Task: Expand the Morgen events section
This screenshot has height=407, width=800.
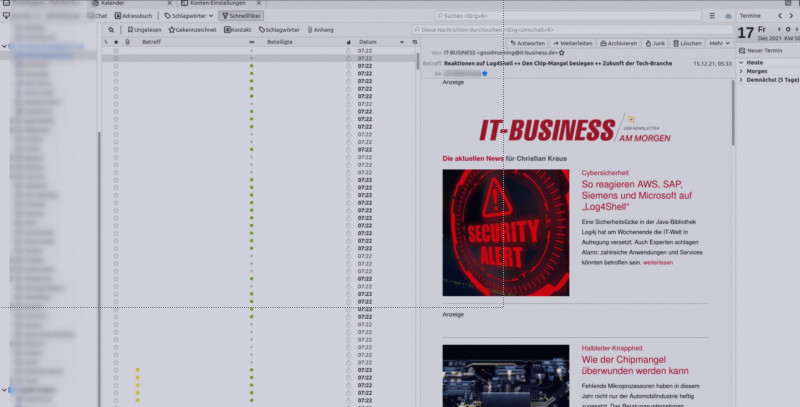Action: [x=755, y=71]
